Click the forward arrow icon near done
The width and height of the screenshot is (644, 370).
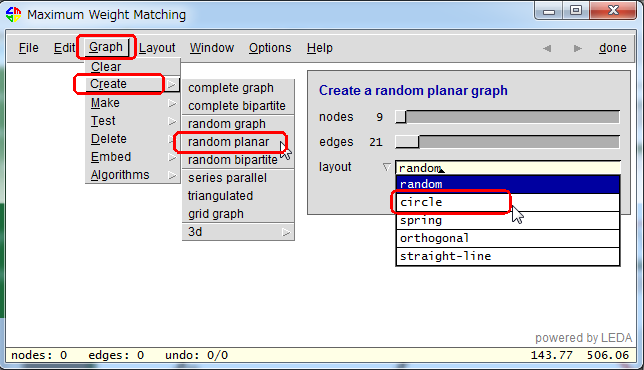coord(577,48)
